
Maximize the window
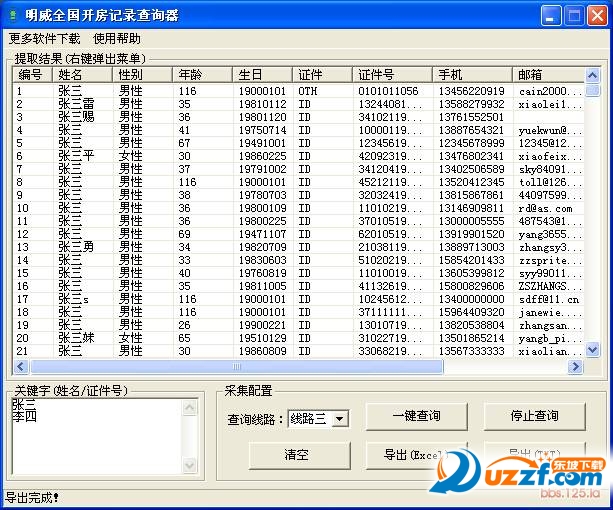click(x=574, y=16)
